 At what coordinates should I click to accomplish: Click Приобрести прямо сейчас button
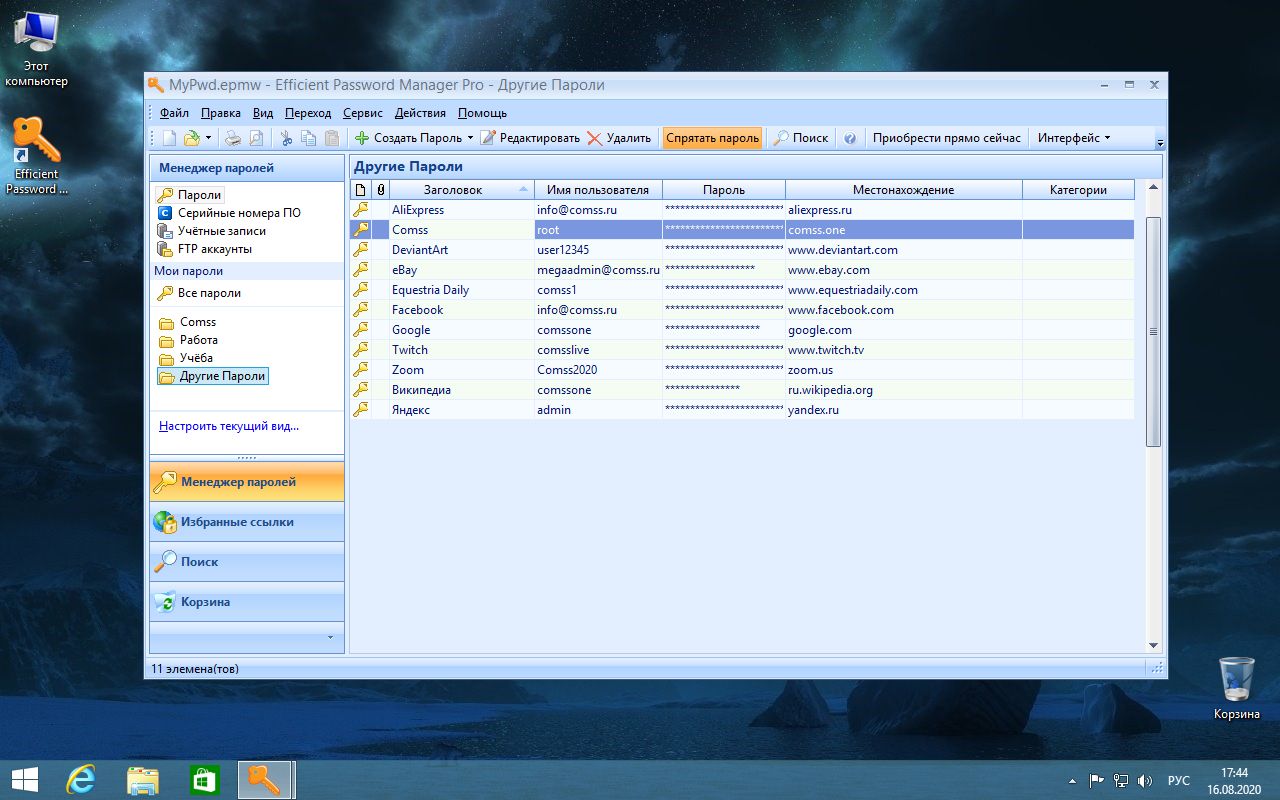point(944,137)
